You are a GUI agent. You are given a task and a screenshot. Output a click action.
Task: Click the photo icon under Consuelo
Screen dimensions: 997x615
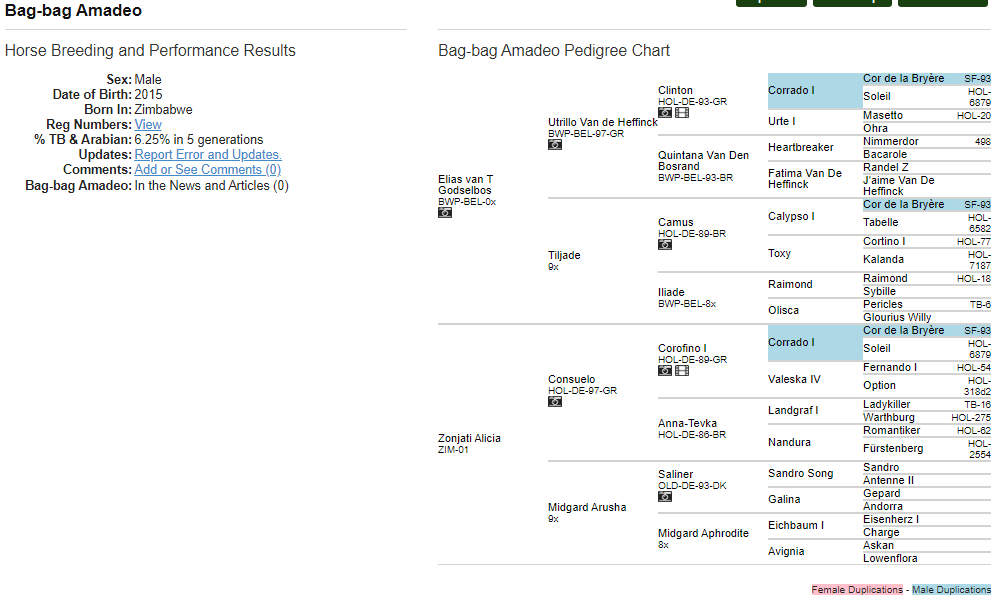pos(555,402)
